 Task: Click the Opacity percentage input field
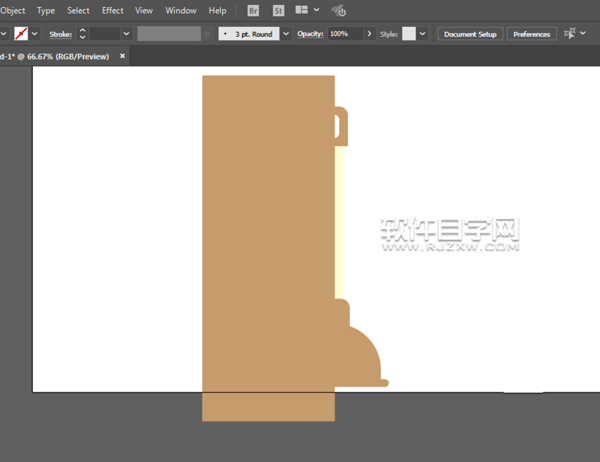pos(344,34)
